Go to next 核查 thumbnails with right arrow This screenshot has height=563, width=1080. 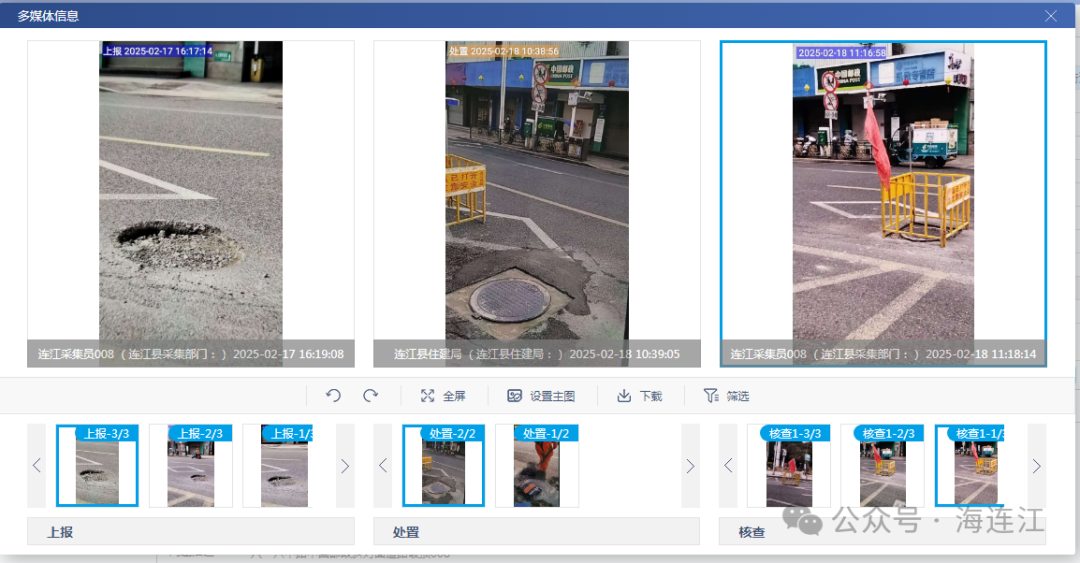pos(1037,466)
